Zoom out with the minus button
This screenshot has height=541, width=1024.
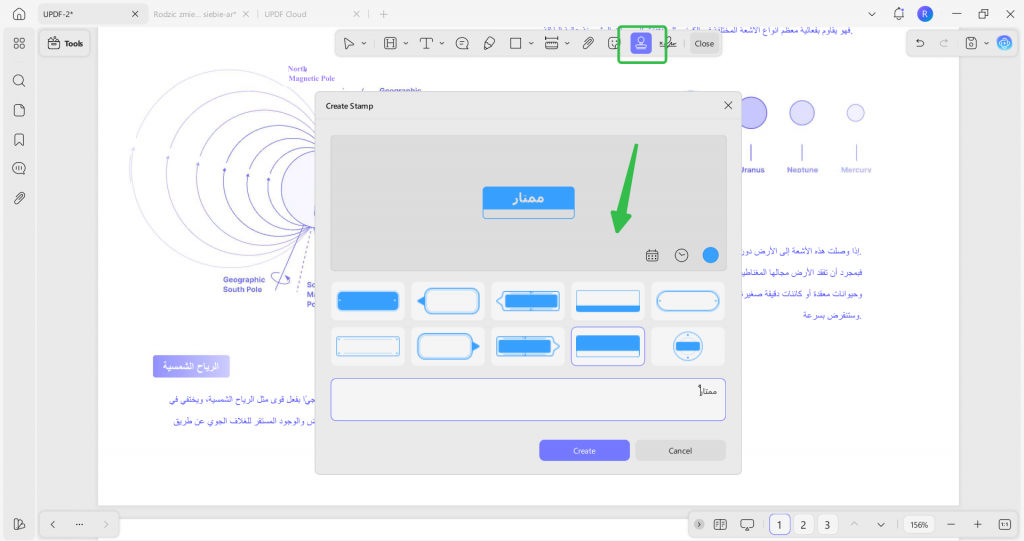pyautogui.click(x=951, y=524)
